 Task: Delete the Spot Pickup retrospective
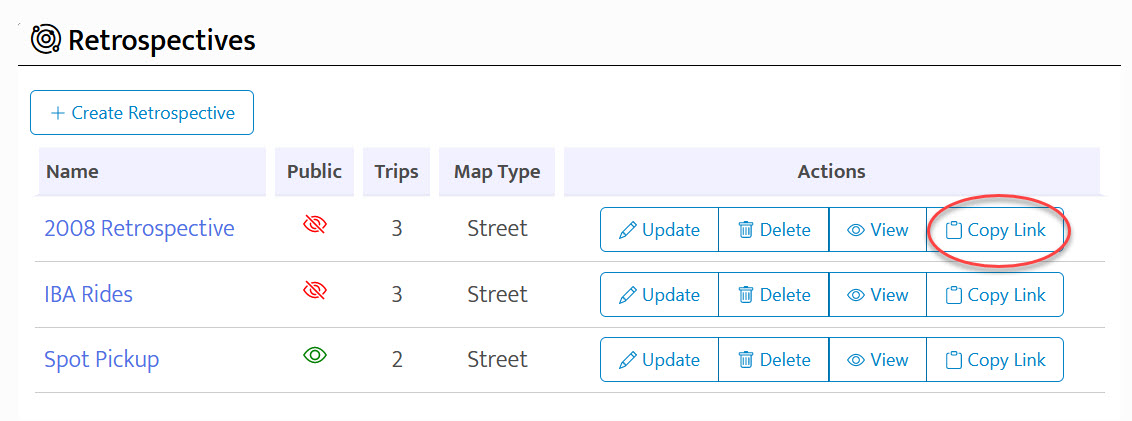click(773, 360)
